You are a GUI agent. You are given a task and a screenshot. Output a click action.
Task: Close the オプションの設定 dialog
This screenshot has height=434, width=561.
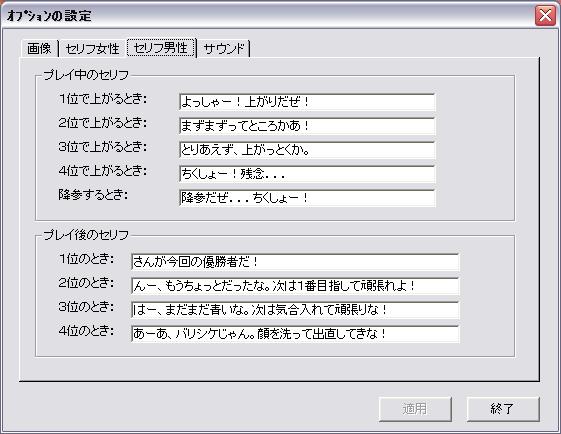point(545,15)
